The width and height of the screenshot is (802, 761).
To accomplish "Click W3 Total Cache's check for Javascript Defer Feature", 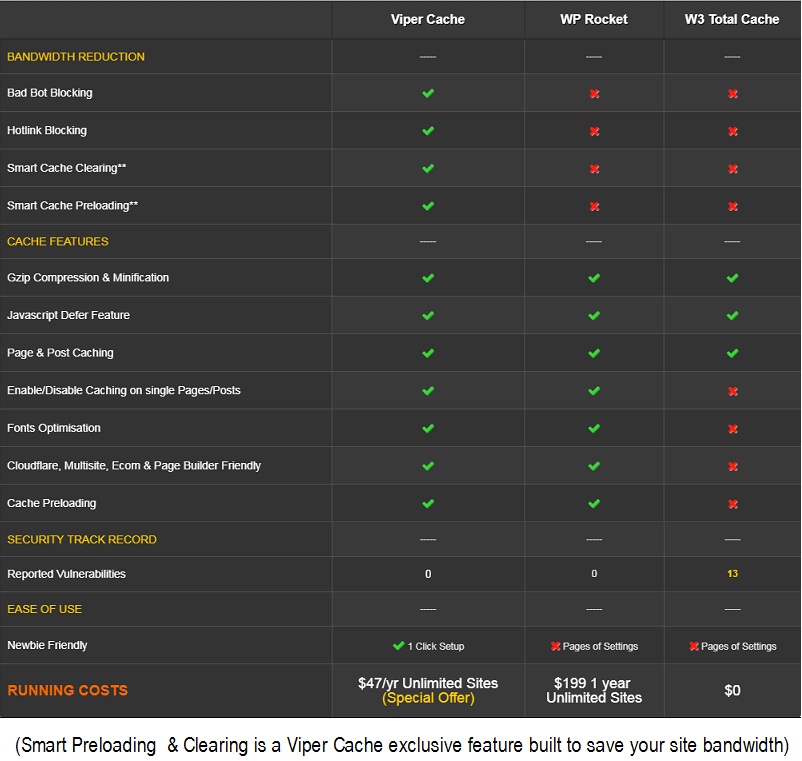I will (x=733, y=316).
